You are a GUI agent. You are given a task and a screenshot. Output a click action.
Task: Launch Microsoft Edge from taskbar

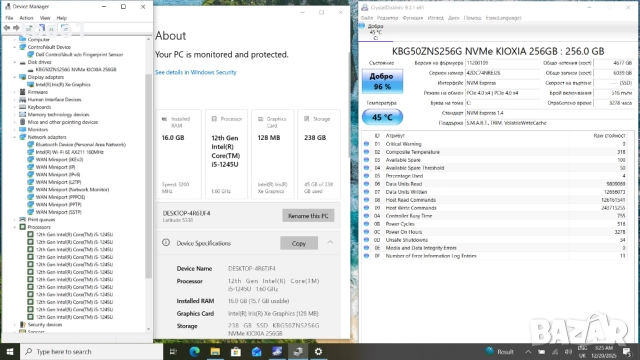click(194, 351)
